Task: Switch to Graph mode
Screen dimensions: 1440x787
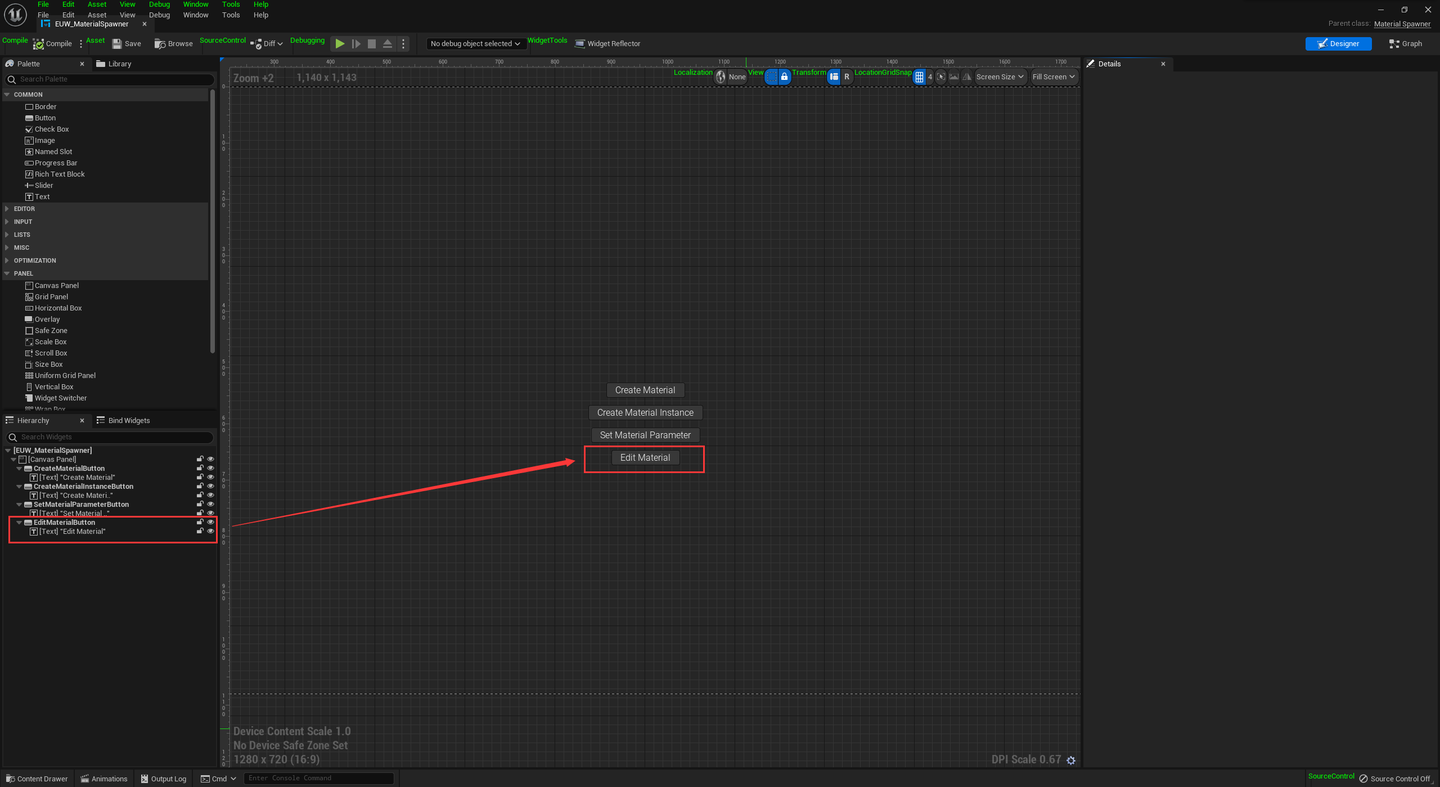Action: click(x=1405, y=44)
